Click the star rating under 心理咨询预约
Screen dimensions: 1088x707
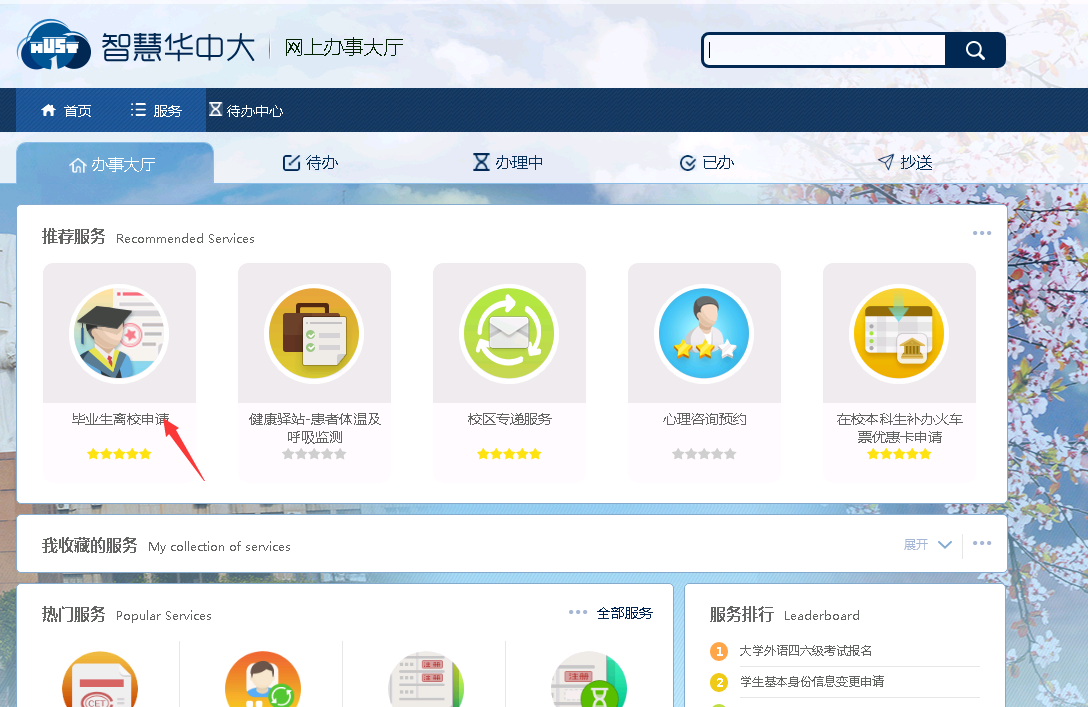[704, 454]
